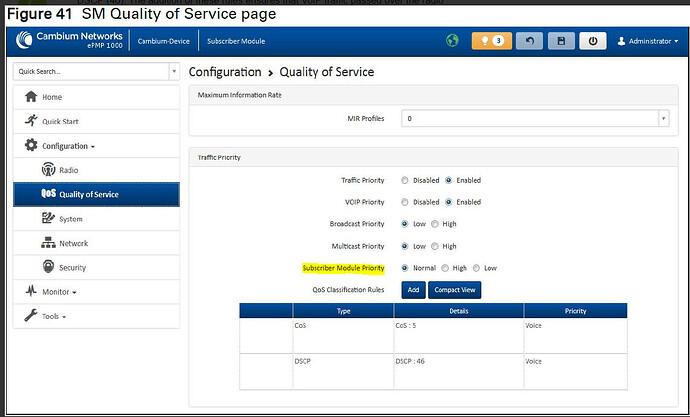690x417 pixels.
Task: Open the Home page
Action: (96, 97)
